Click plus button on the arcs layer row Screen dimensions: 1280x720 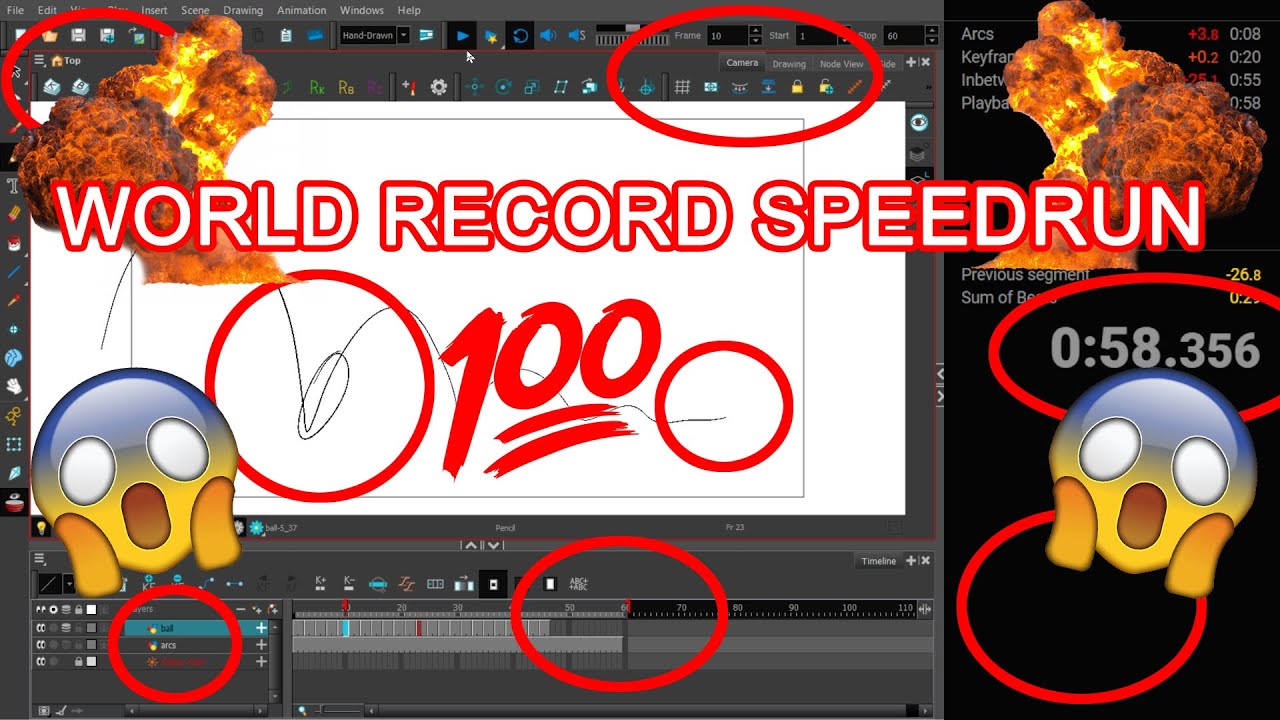pos(261,645)
